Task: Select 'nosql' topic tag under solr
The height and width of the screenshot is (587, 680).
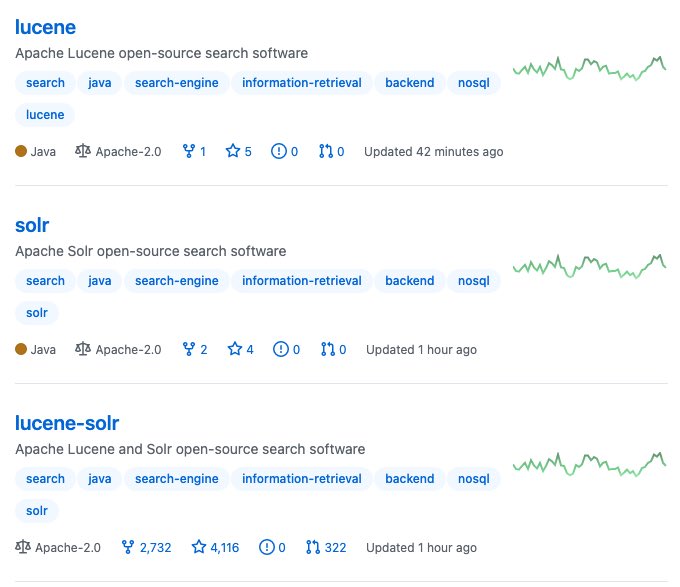Action: [474, 281]
